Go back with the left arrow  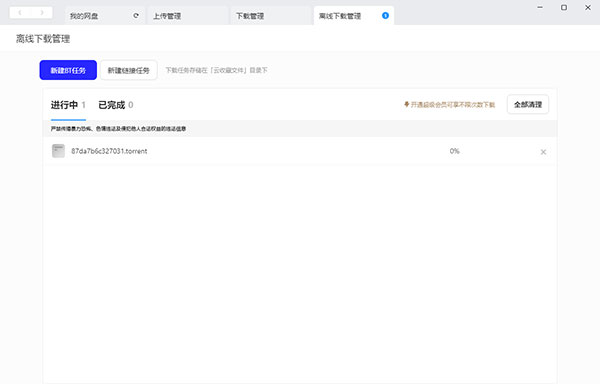(x=20, y=13)
